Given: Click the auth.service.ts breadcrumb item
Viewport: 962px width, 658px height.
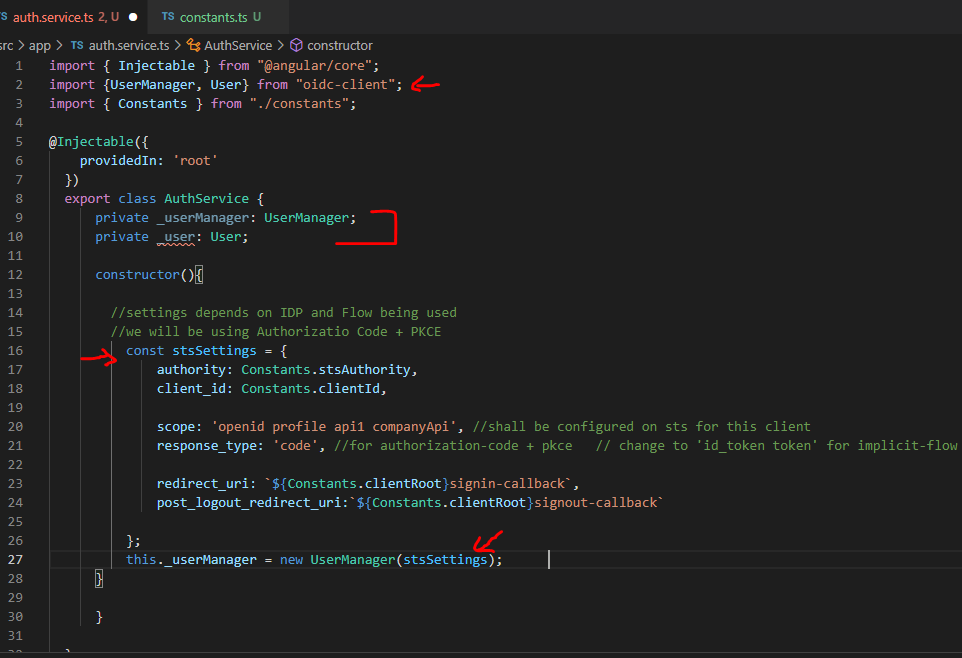Looking at the screenshot, I should (129, 45).
